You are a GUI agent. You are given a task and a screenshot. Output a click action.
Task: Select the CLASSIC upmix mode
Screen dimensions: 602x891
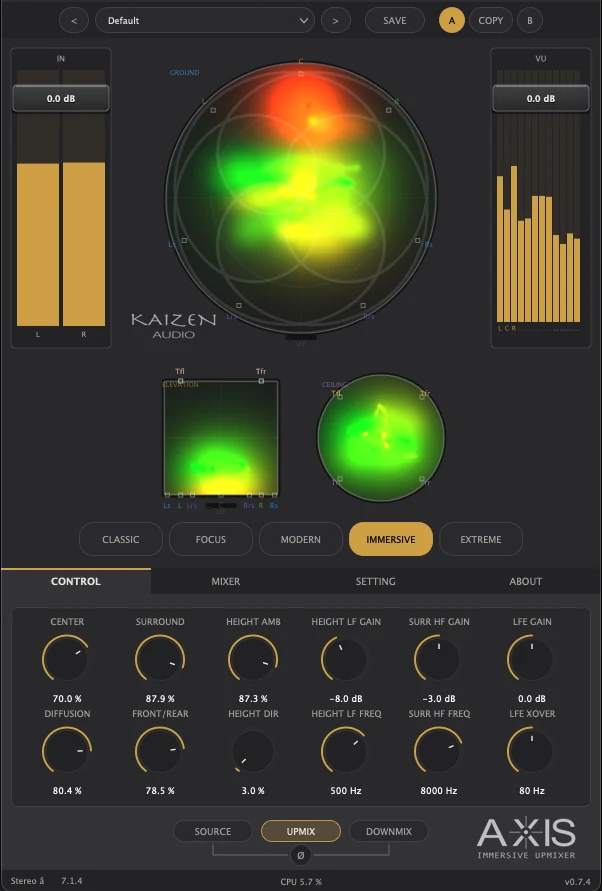click(121, 539)
